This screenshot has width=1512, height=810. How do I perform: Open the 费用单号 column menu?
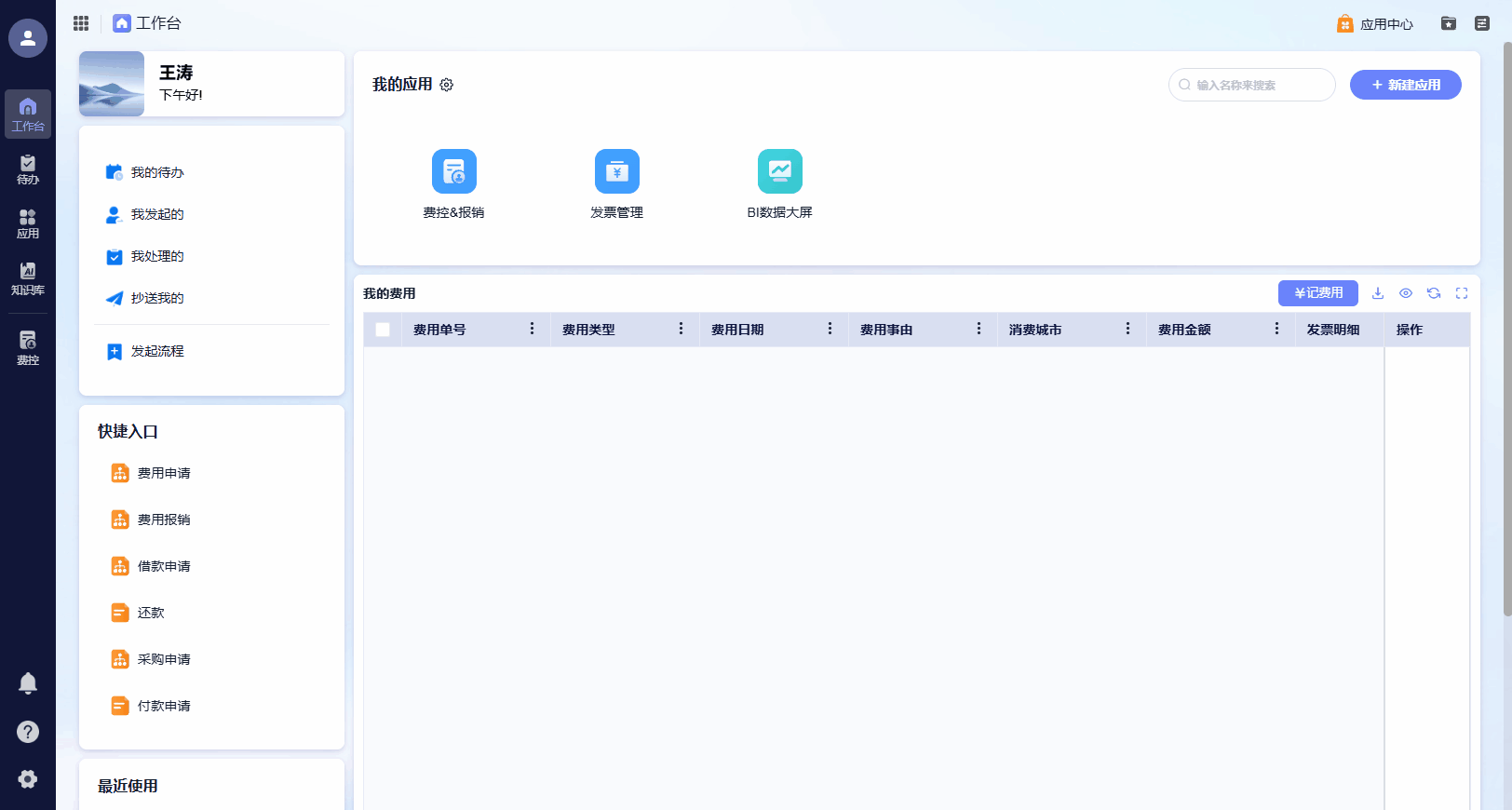pyautogui.click(x=532, y=329)
